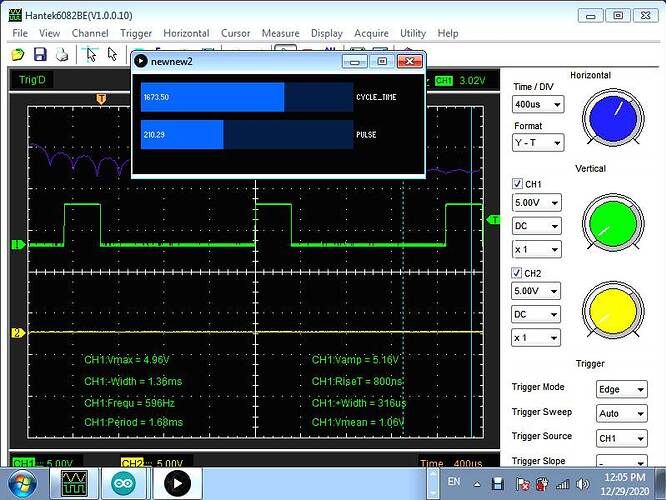Open the CH2 5.00V volts dropdown

click(x=536, y=291)
